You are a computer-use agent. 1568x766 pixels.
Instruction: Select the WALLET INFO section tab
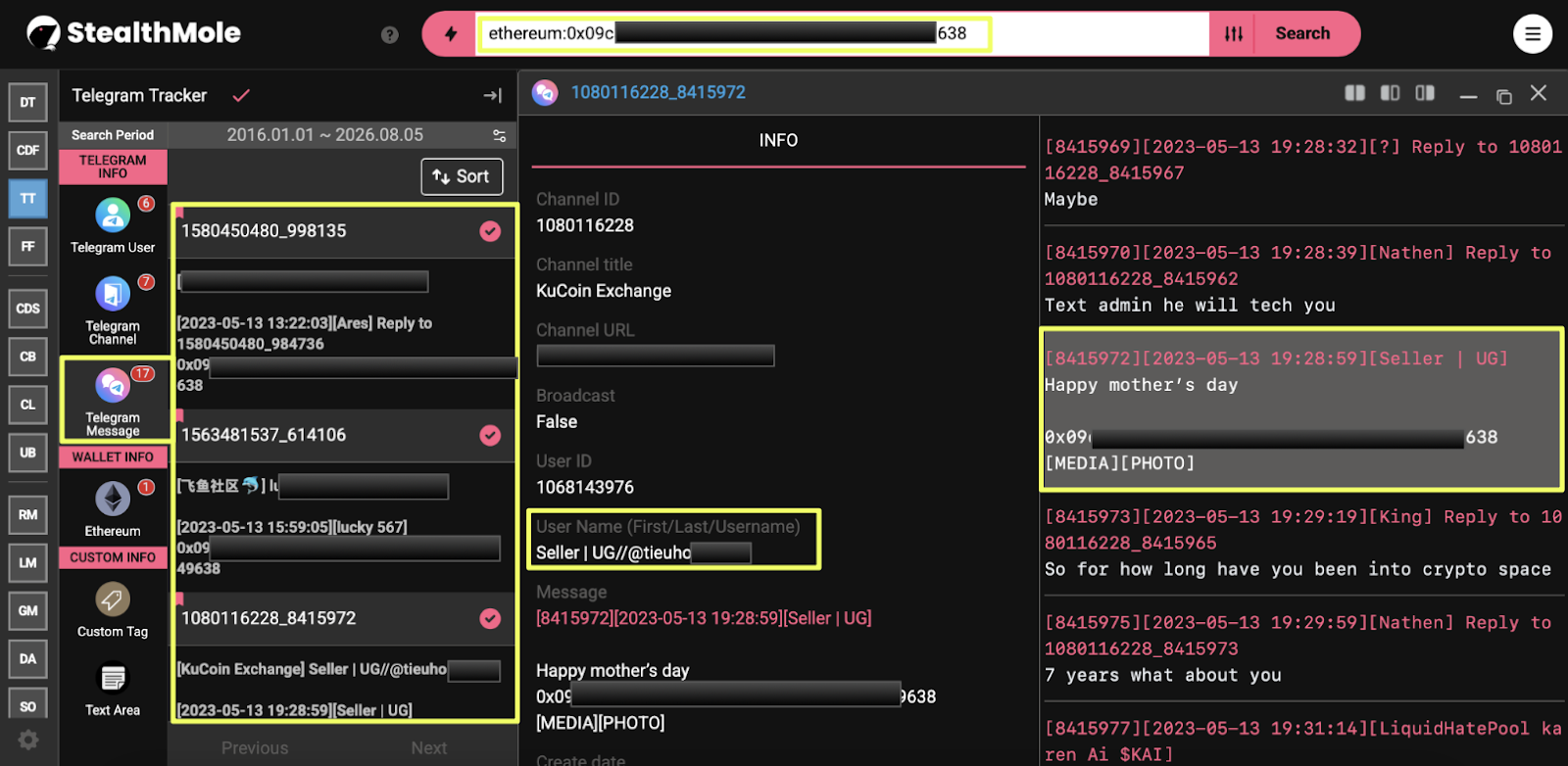point(113,456)
